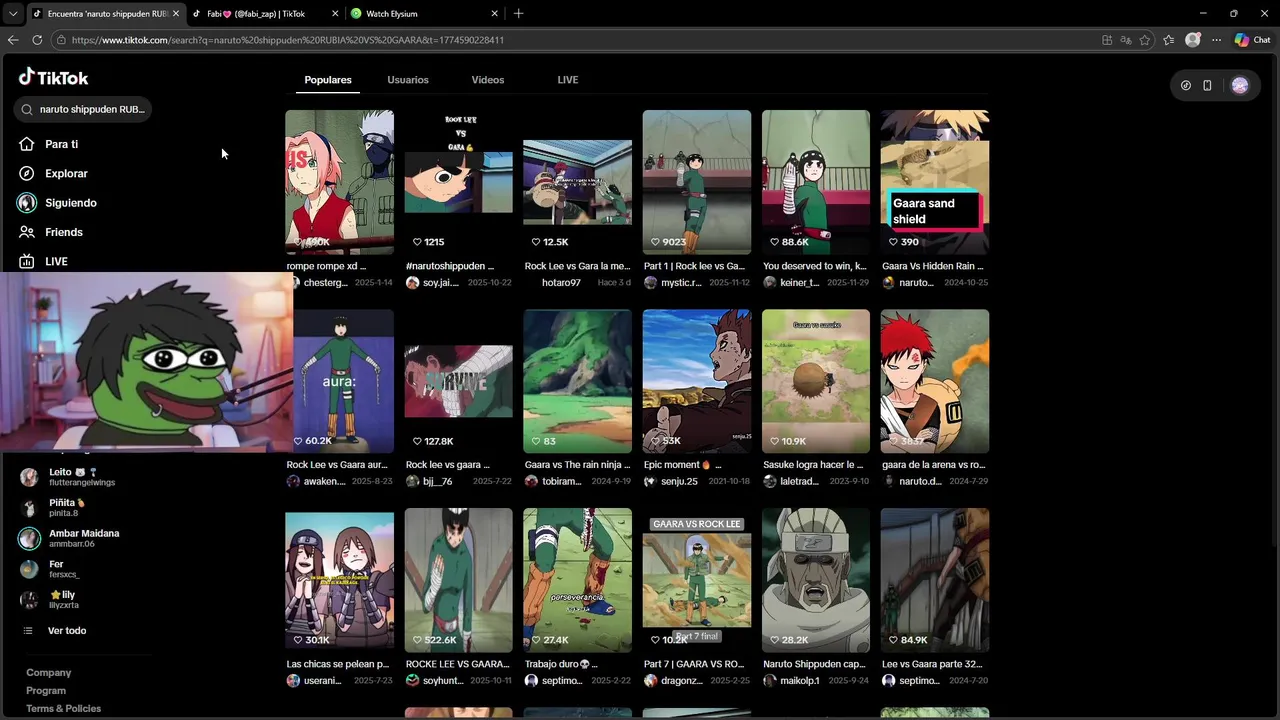Open the 'rompe rompe xd' video thumbnail
Image resolution: width=1280 pixels, height=720 pixels.
tap(339, 182)
